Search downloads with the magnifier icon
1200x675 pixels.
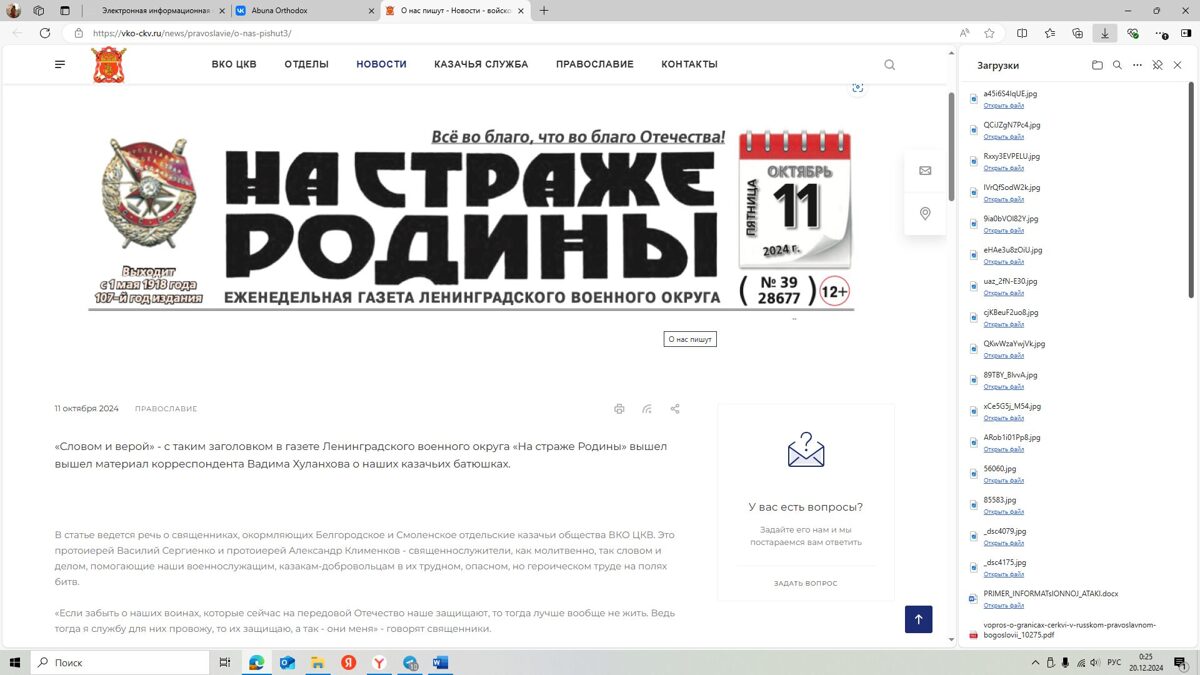point(1117,65)
